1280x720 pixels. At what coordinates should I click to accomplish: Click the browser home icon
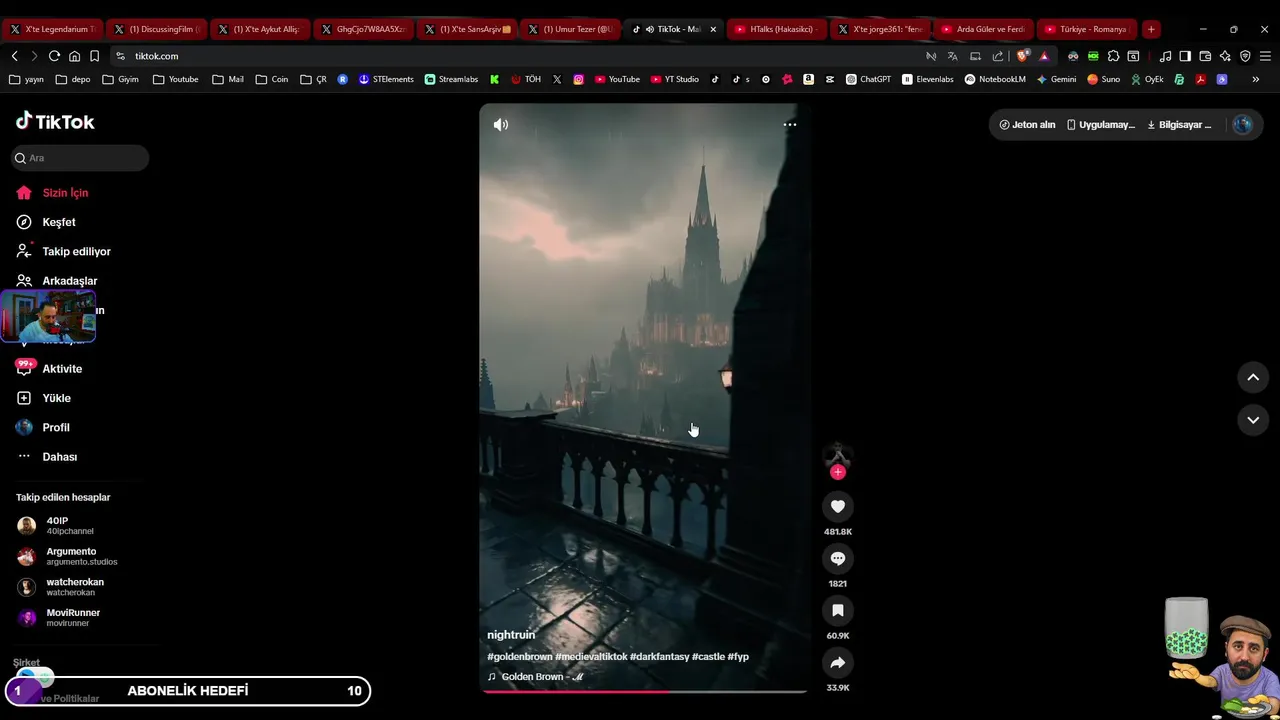click(x=74, y=56)
